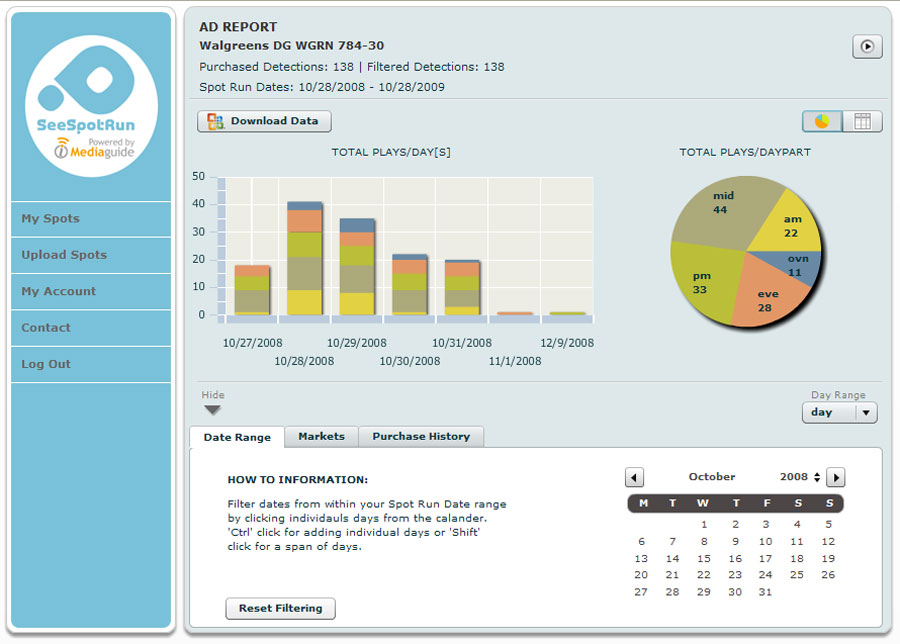The height and width of the screenshot is (644, 900).
Task: Click the Download Data button
Action: 264,121
